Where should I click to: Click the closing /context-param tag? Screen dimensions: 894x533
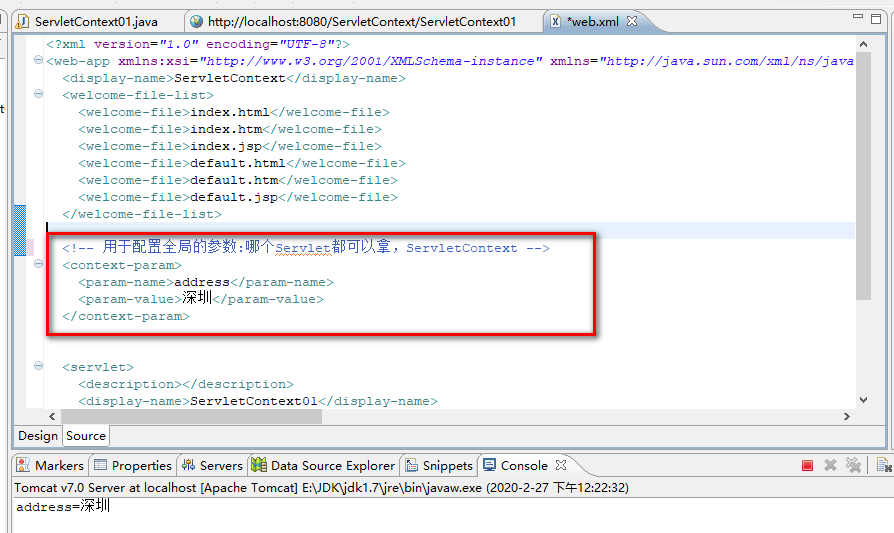click(126, 316)
